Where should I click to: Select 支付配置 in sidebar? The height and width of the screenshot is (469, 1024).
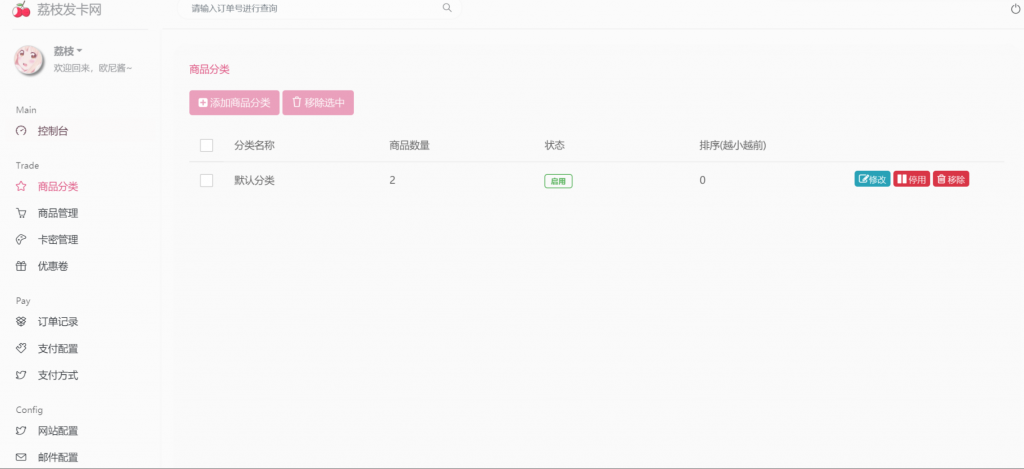pos(58,349)
